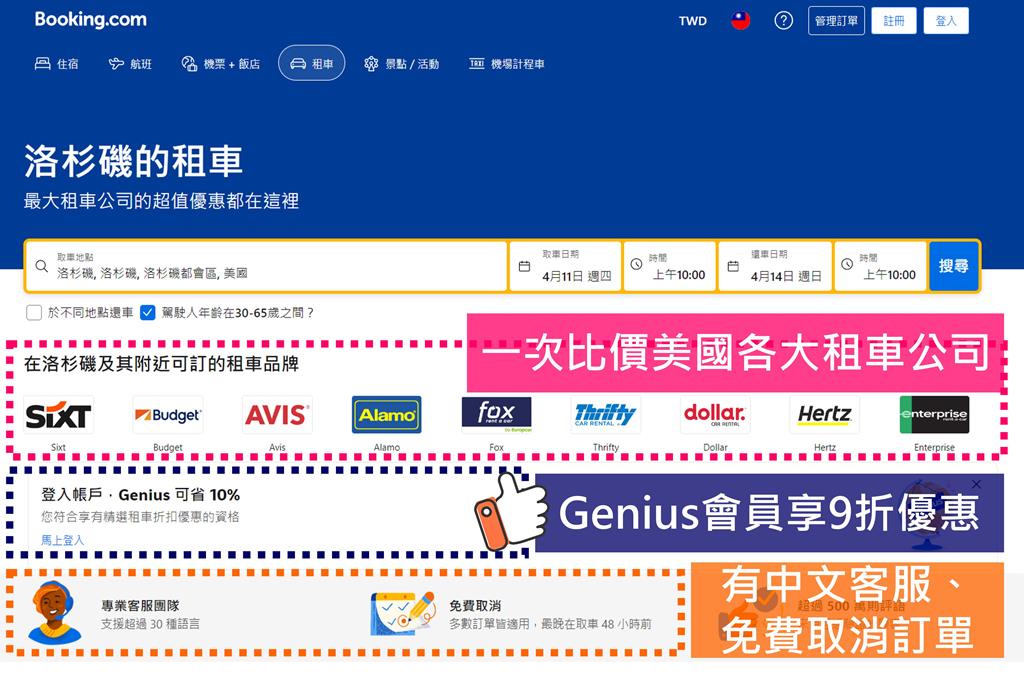This screenshot has height=687, width=1024.
Task: Switch to the 航班 flights tab
Action: pos(131,63)
